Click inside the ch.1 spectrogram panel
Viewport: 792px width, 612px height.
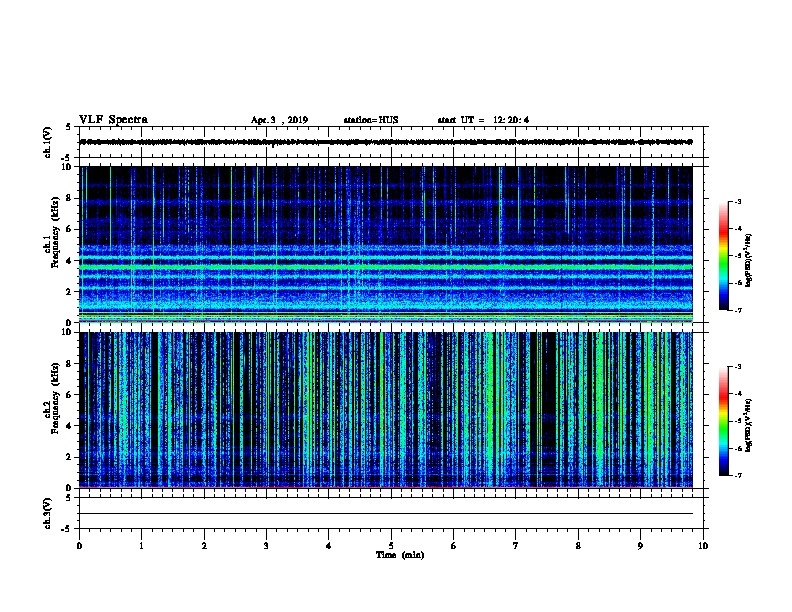click(386, 244)
